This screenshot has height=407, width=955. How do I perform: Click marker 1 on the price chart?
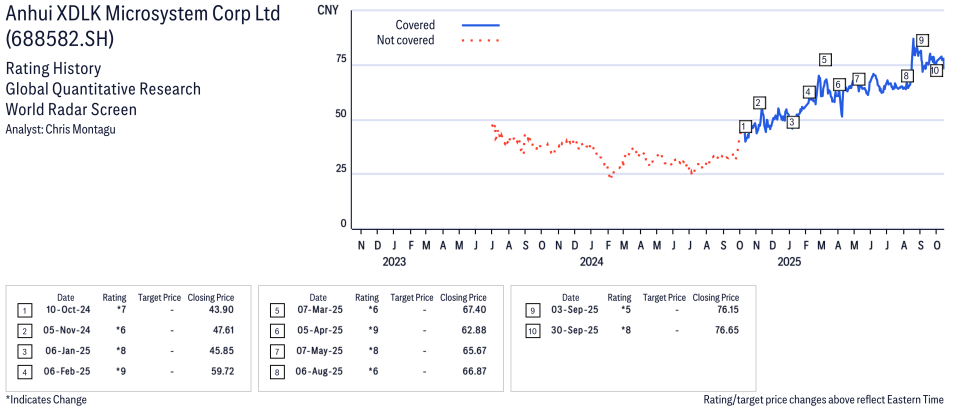point(744,126)
